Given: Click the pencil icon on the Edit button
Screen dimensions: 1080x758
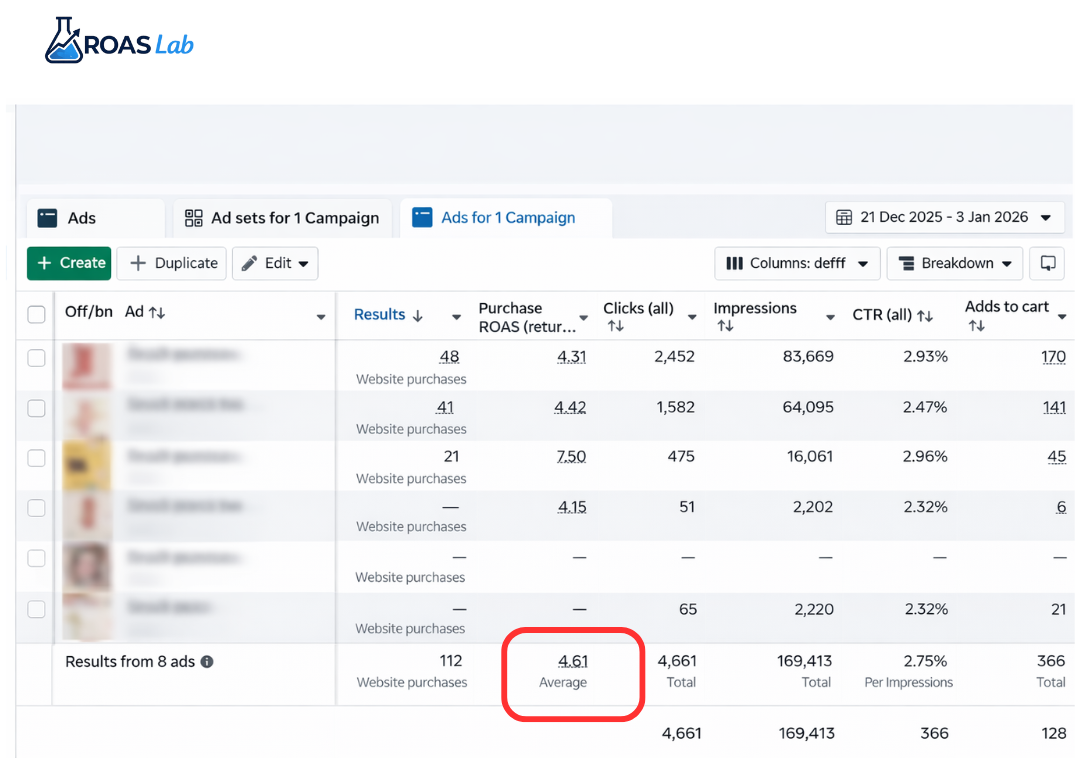Looking at the screenshot, I should pyautogui.click(x=249, y=263).
